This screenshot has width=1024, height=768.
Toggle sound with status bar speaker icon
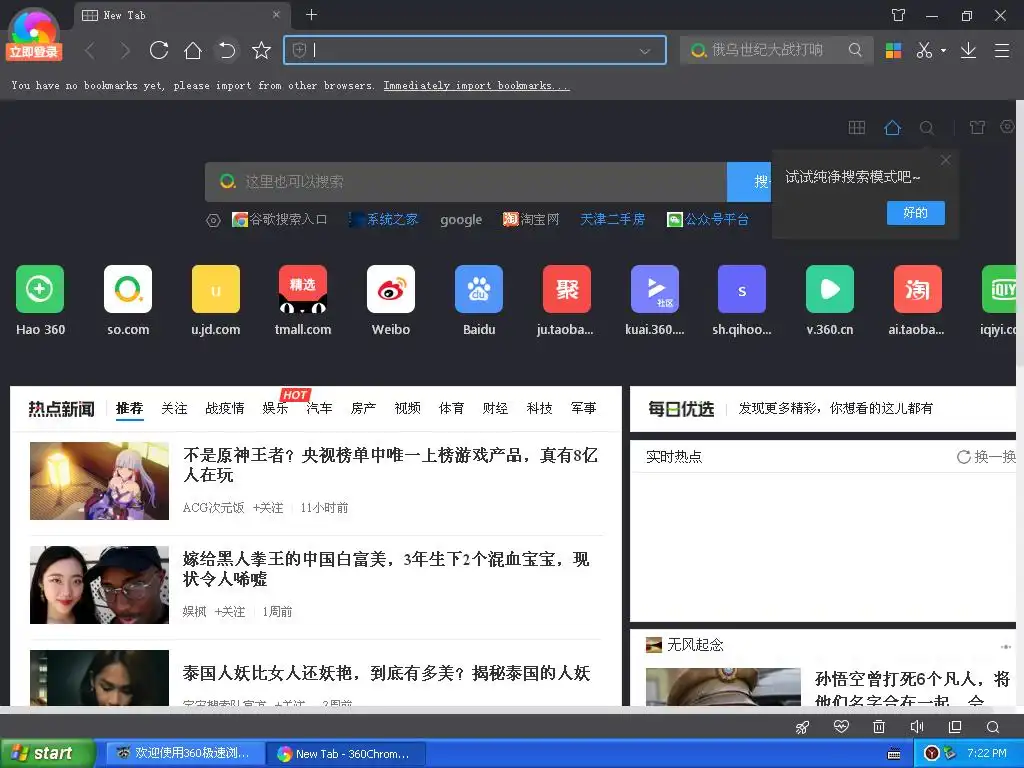[x=916, y=727]
